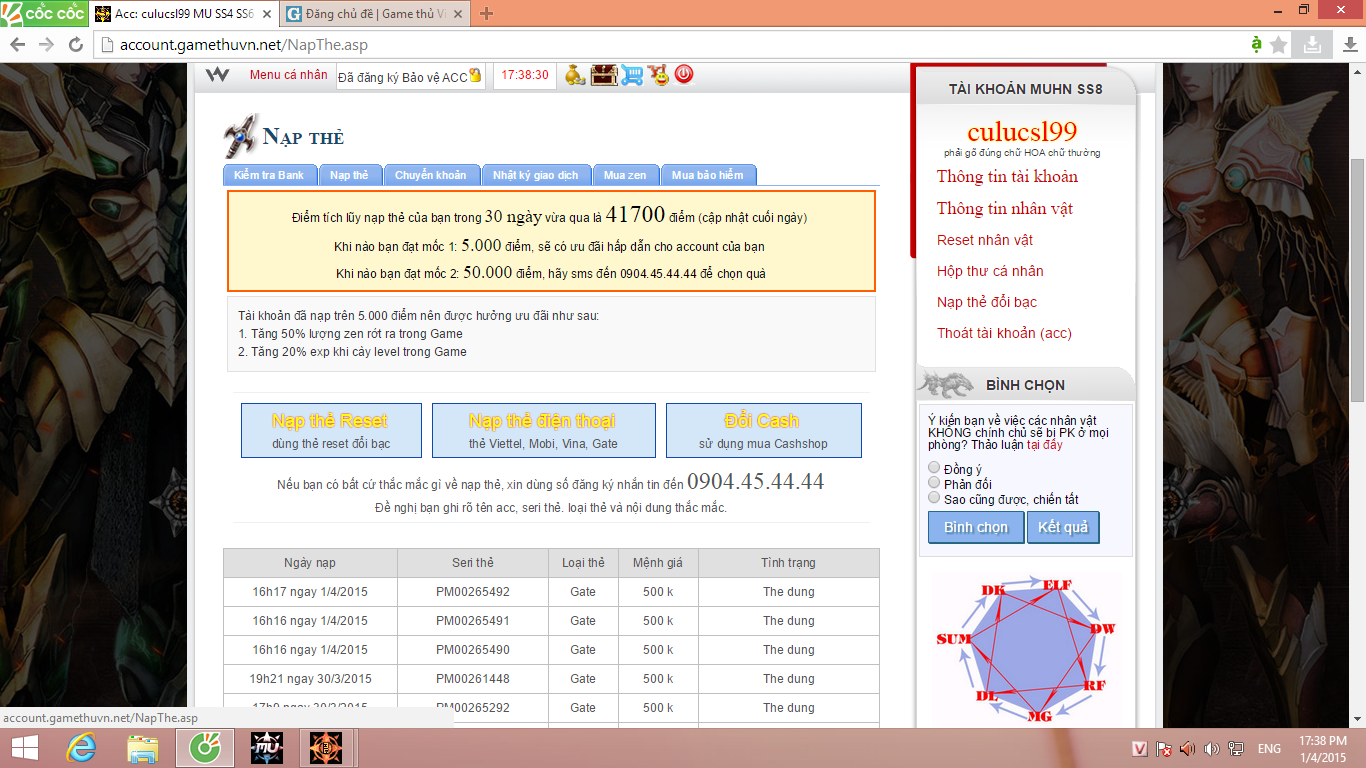
Task: Click '16h17 ngay 1/4/2015' date cell
Action: click(x=310, y=592)
